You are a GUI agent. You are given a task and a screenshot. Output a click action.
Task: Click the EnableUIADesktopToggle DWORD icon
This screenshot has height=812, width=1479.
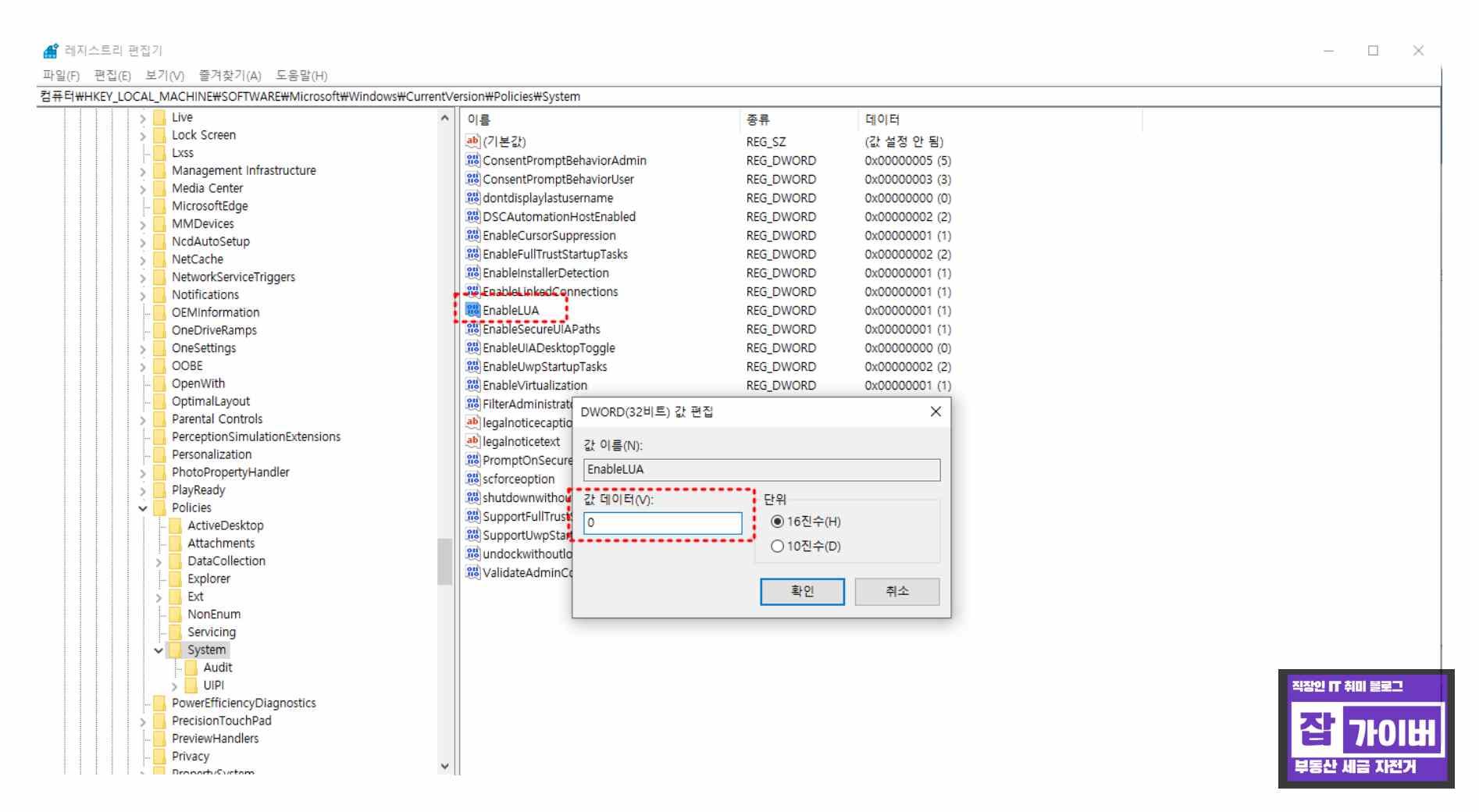[x=472, y=347]
